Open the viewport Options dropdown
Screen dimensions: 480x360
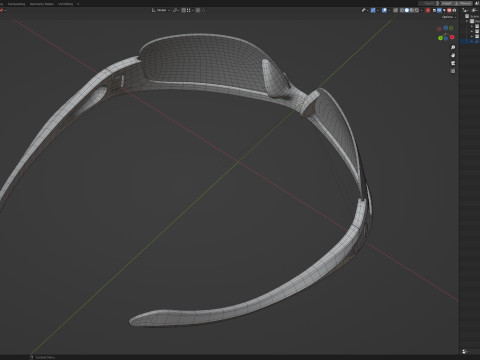tap(449, 17)
